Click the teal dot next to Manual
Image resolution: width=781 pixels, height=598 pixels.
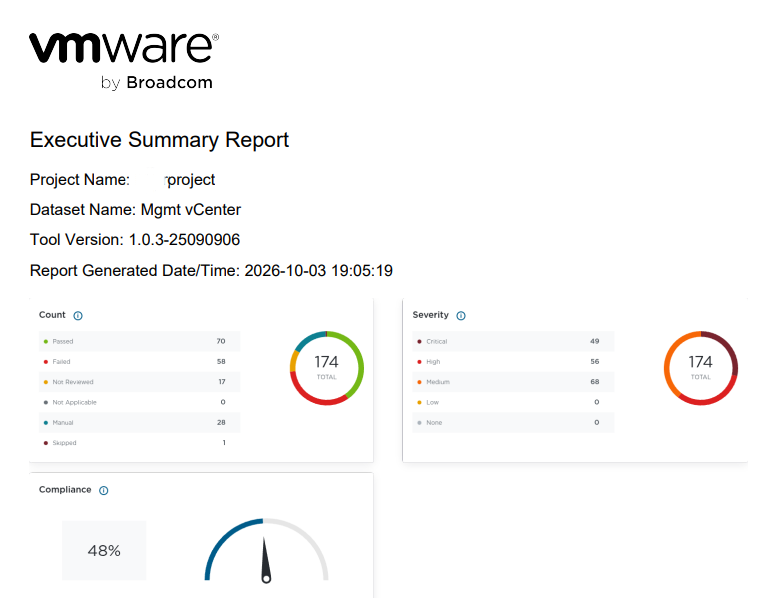click(45, 423)
